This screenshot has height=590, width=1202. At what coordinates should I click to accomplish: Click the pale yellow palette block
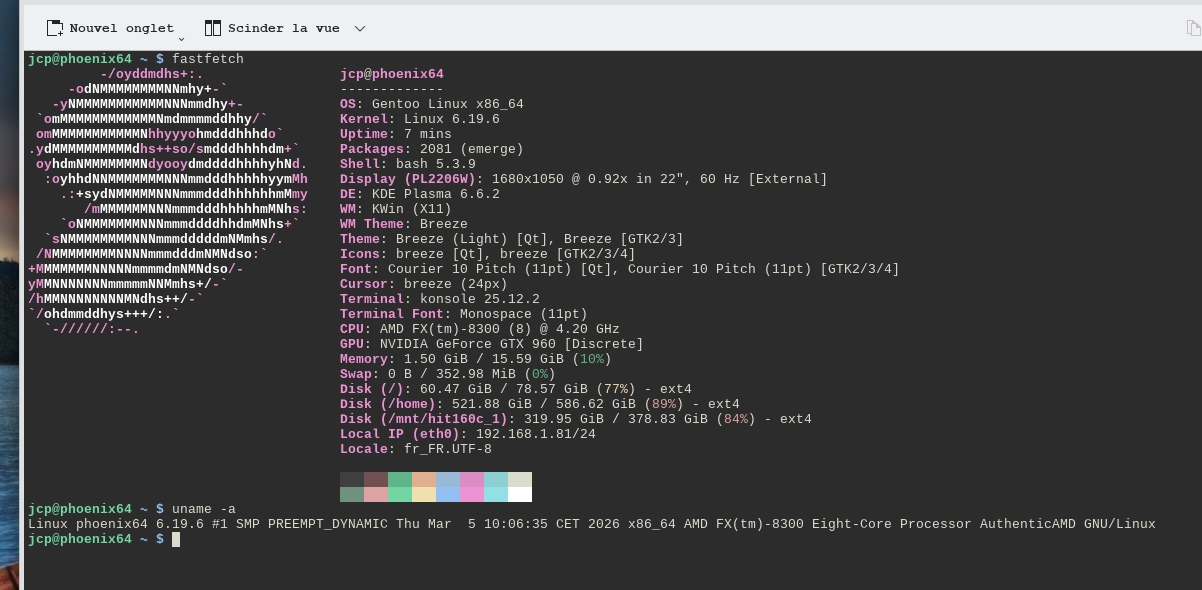pos(423,494)
